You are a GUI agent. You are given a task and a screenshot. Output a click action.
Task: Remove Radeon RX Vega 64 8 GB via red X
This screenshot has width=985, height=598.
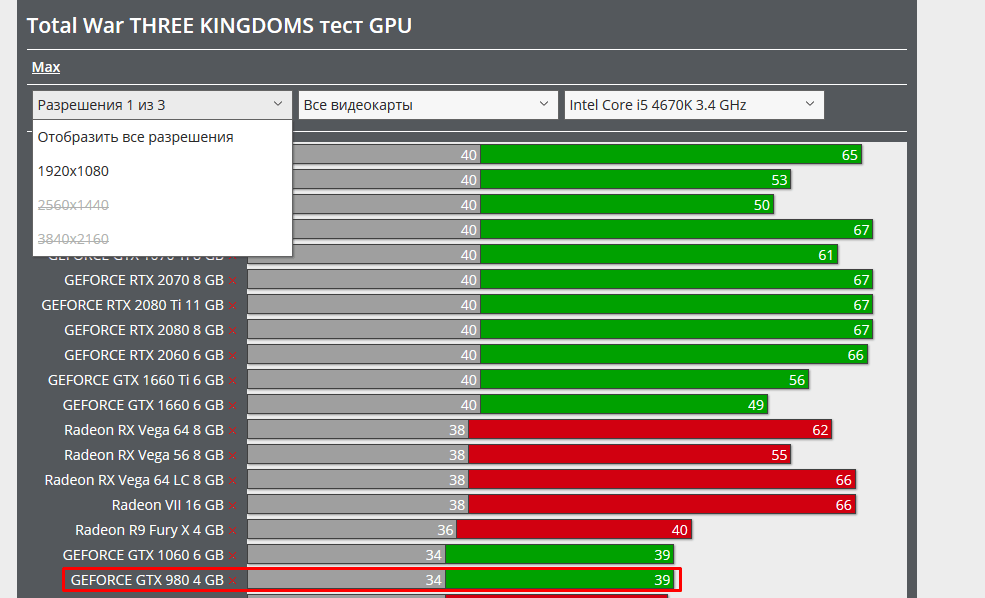[x=232, y=431]
